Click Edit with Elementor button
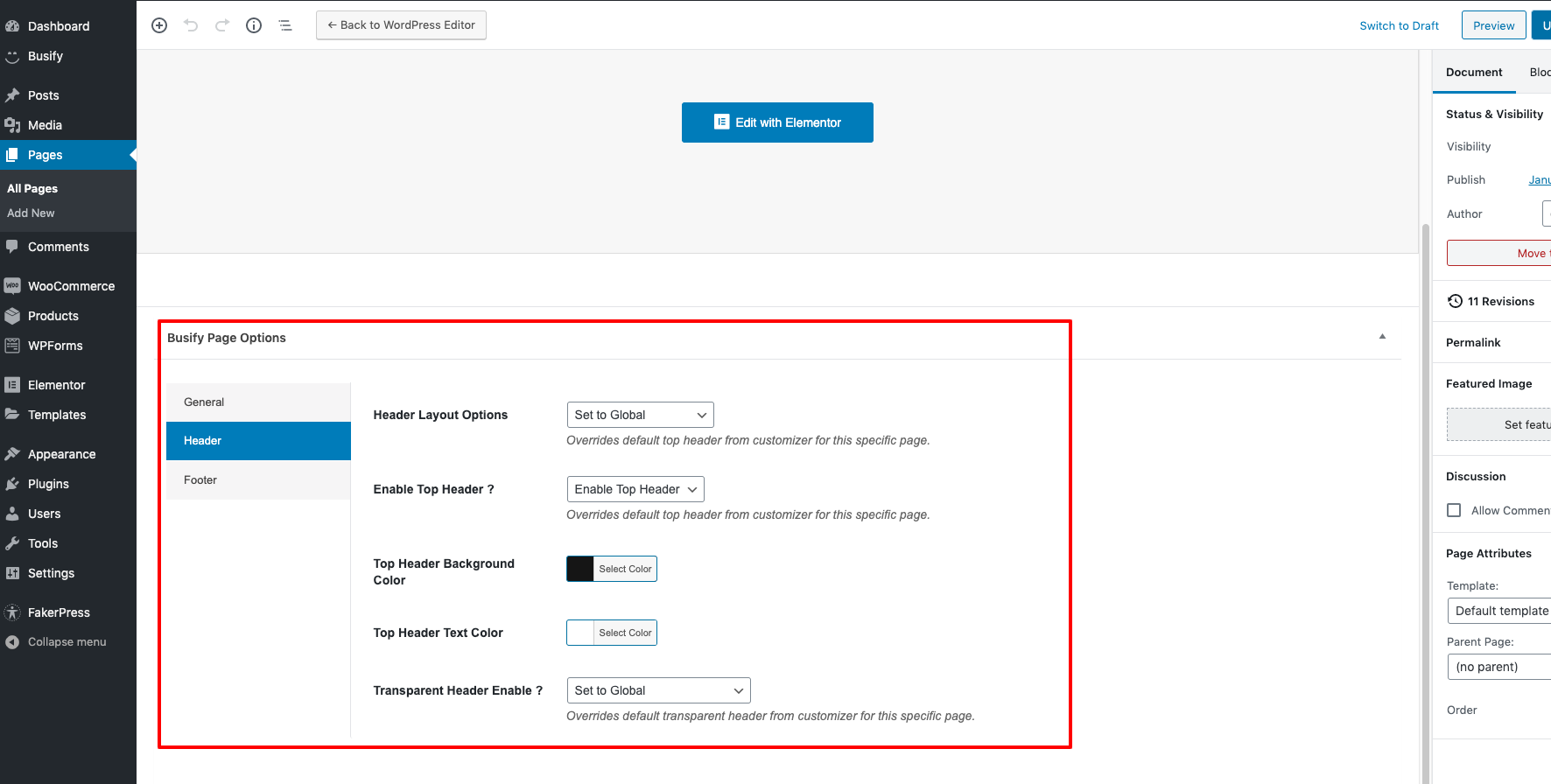Viewport: 1551px width, 784px height. [777, 122]
